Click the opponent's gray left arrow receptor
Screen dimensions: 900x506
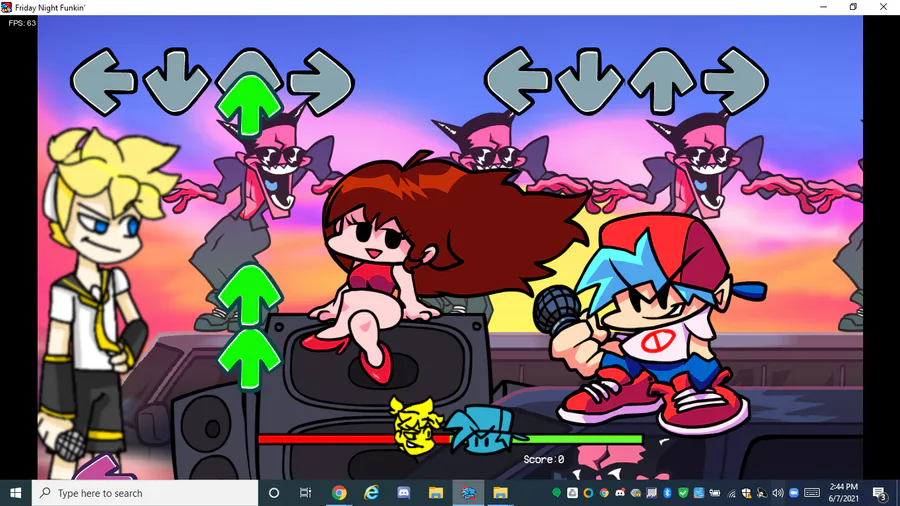click(103, 81)
